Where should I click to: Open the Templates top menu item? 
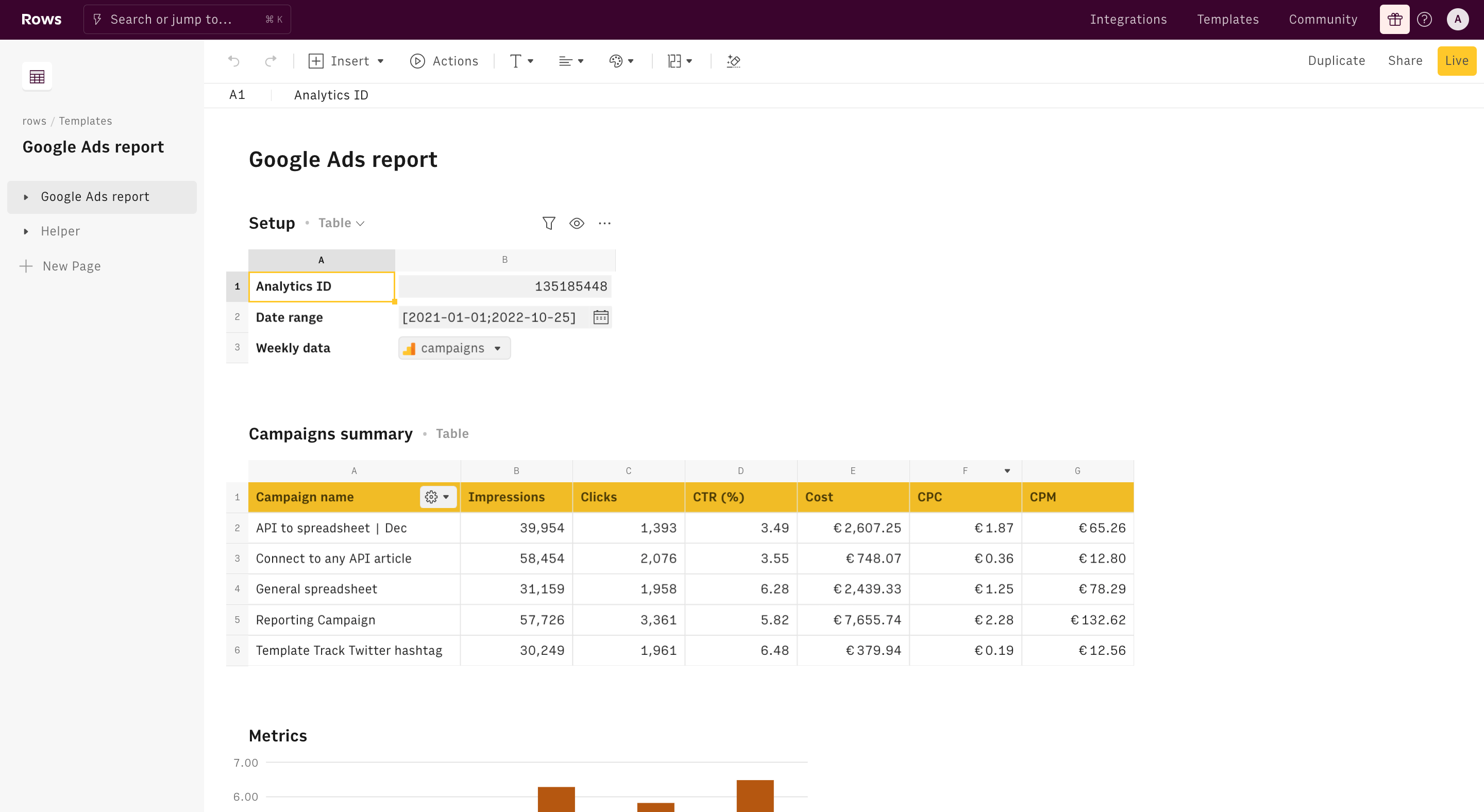click(1227, 20)
